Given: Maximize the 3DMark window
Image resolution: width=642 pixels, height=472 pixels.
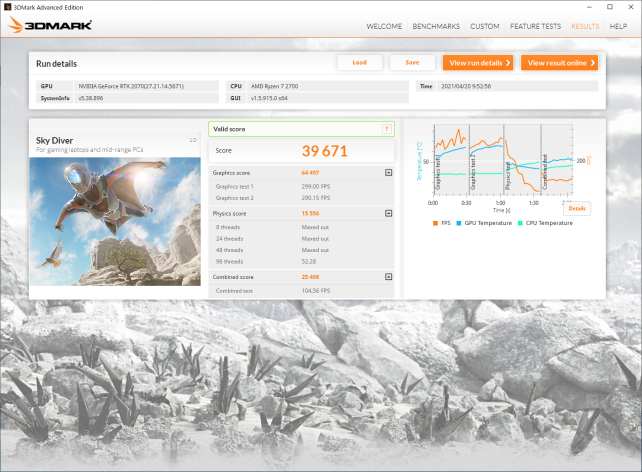Looking at the screenshot, I should click(610, 7).
